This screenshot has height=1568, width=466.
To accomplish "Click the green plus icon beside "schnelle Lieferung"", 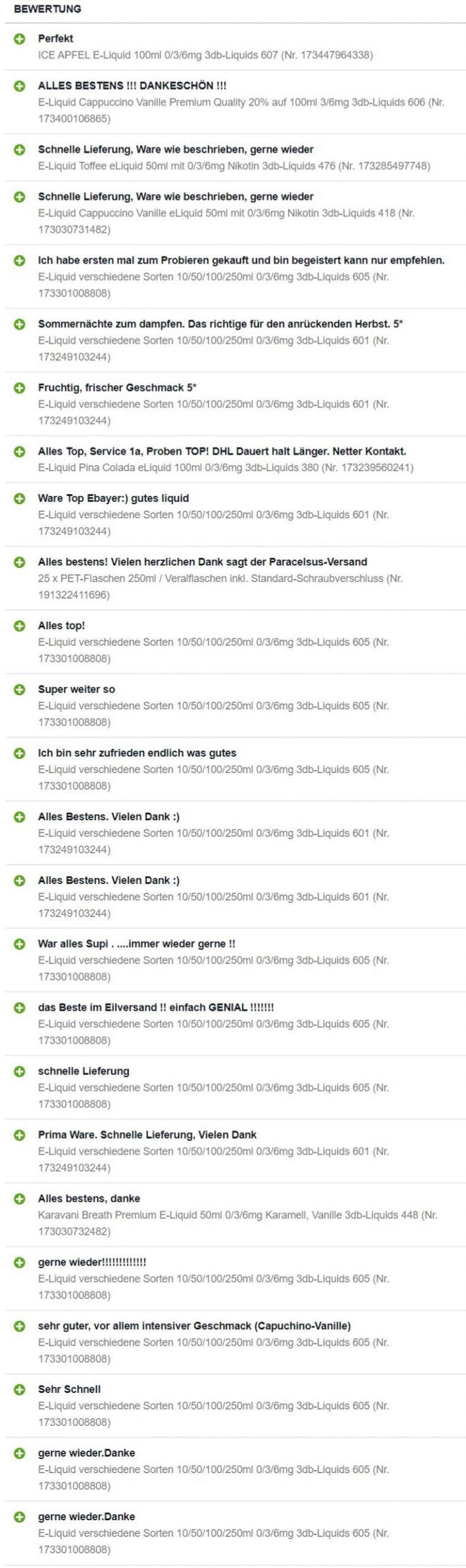I will click(20, 1072).
